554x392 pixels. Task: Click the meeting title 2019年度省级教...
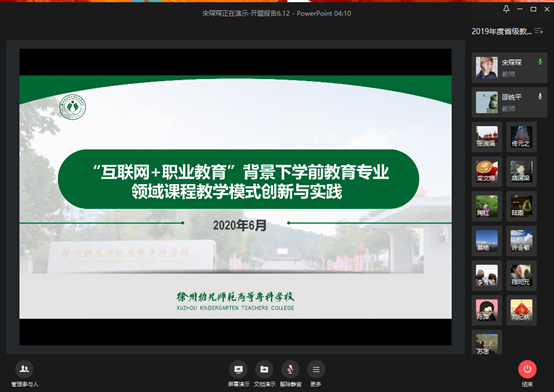[502, 31]
